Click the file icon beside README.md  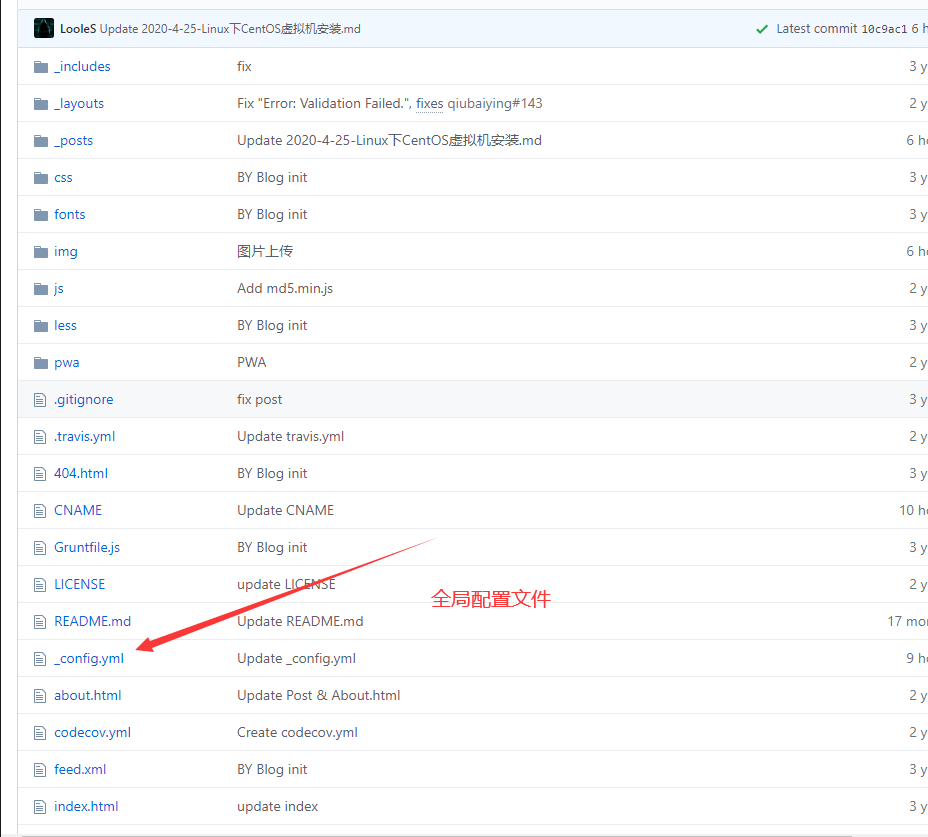[40, 622]
